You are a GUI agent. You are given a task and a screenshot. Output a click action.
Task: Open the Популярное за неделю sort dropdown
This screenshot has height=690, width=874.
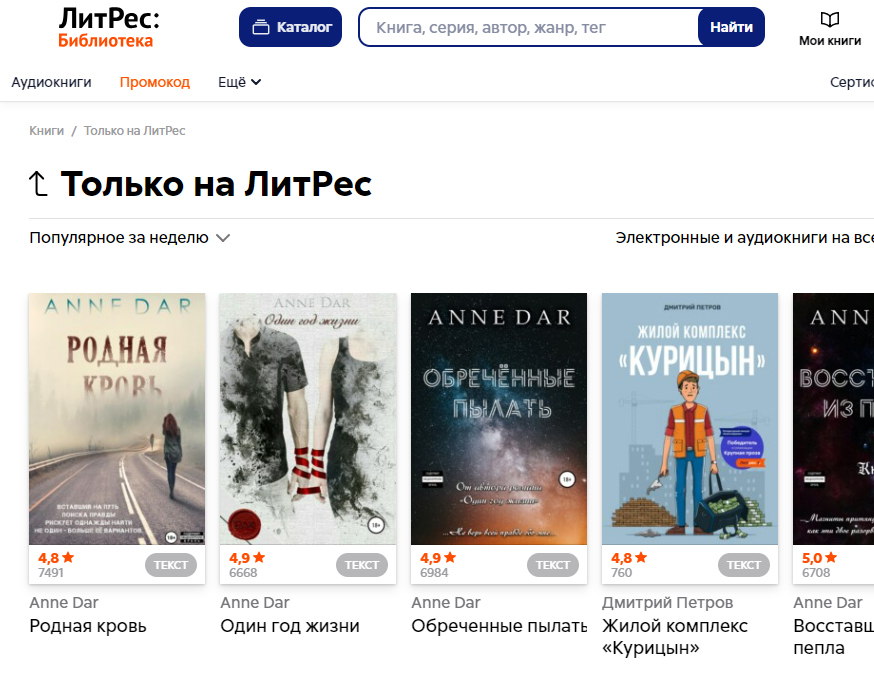coord(129,238)
